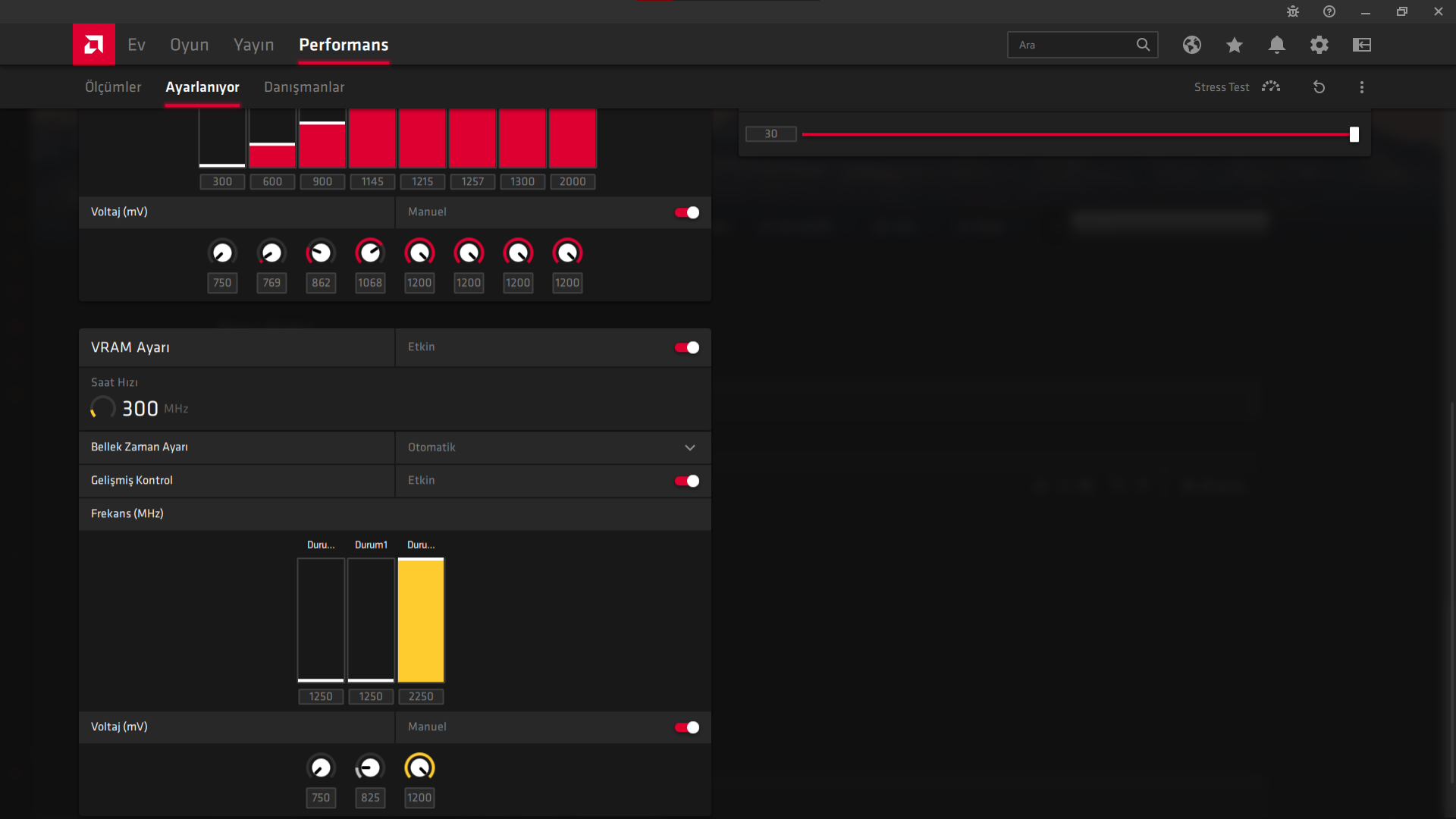The image size is (1456, 819).
Task: Click the AMD logo home icon
Action: [x=93, y=45]
